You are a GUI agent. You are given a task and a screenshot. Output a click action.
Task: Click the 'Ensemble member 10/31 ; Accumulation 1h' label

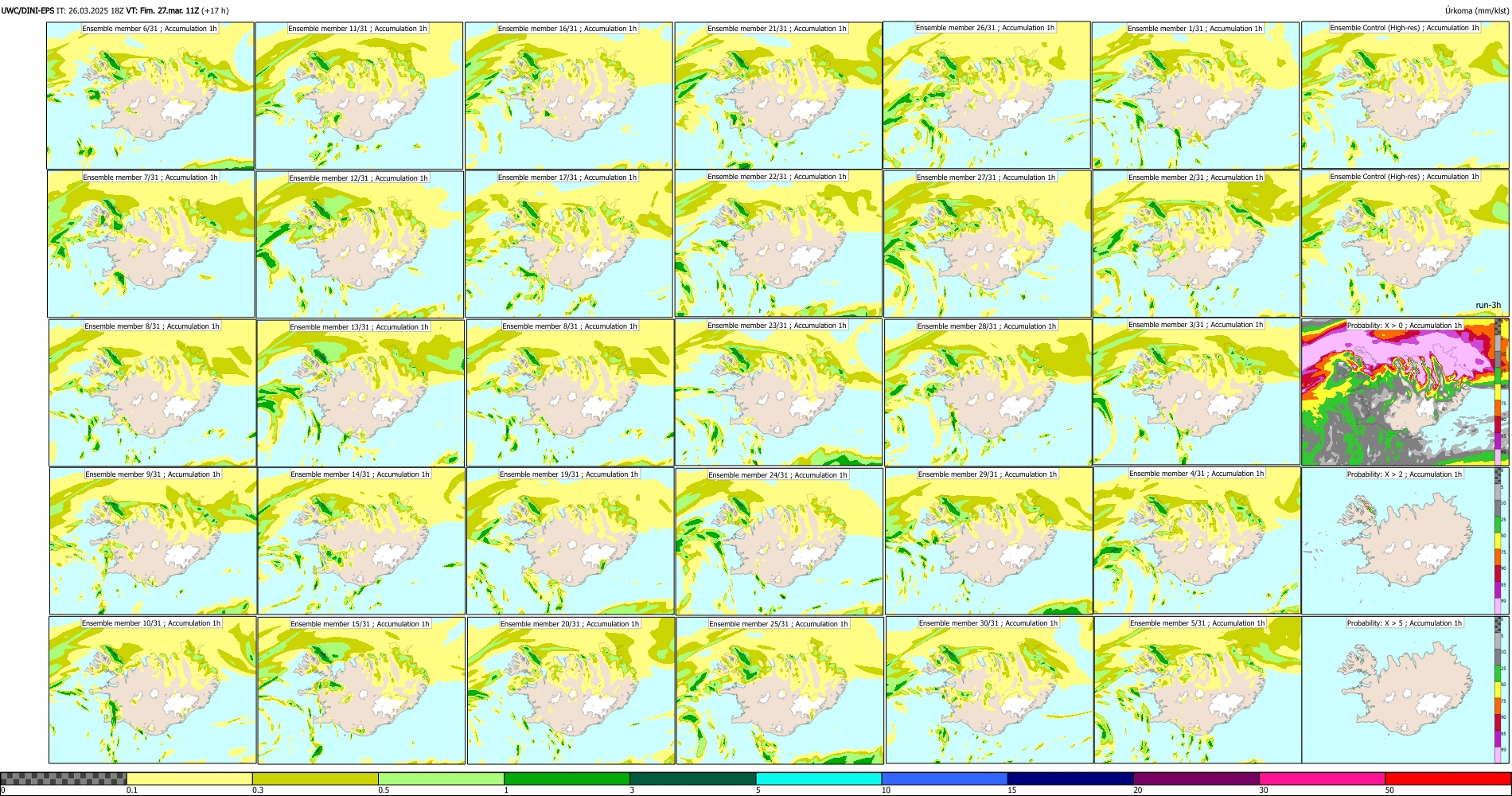click(151, 623)
